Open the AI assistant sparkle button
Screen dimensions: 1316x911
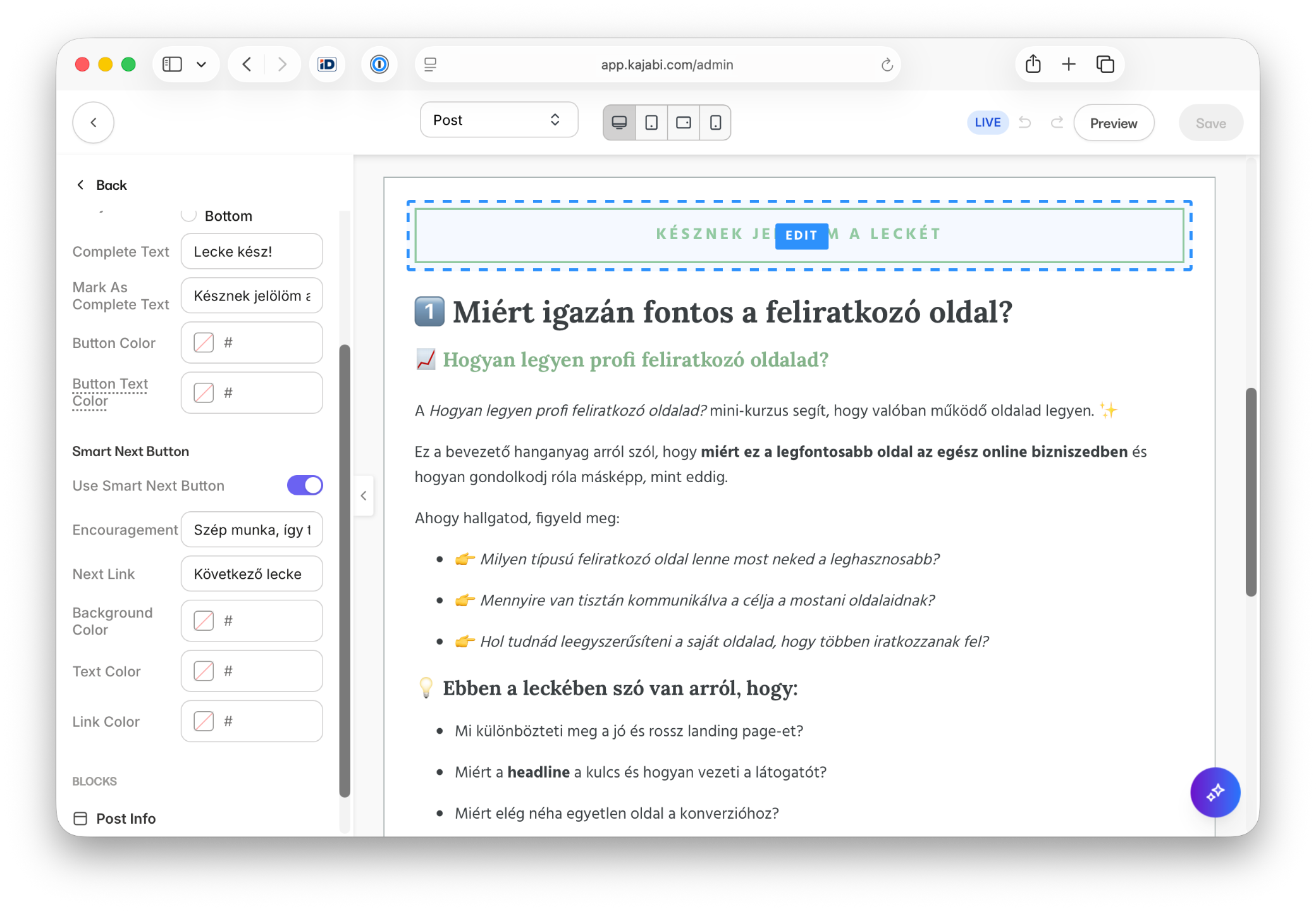tap(1215, 792)
